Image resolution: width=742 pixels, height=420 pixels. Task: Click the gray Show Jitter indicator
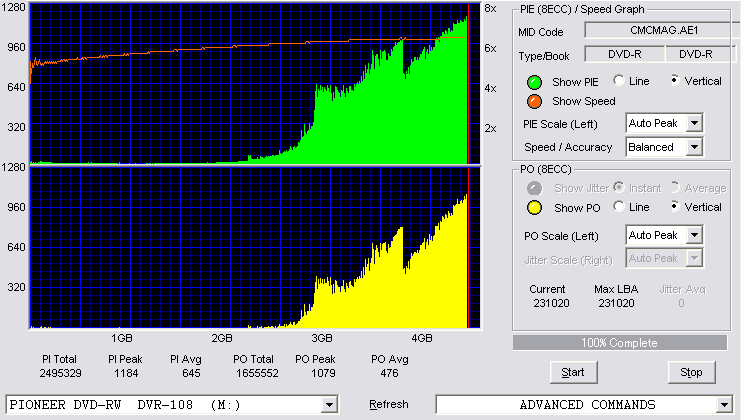point(534,188)
